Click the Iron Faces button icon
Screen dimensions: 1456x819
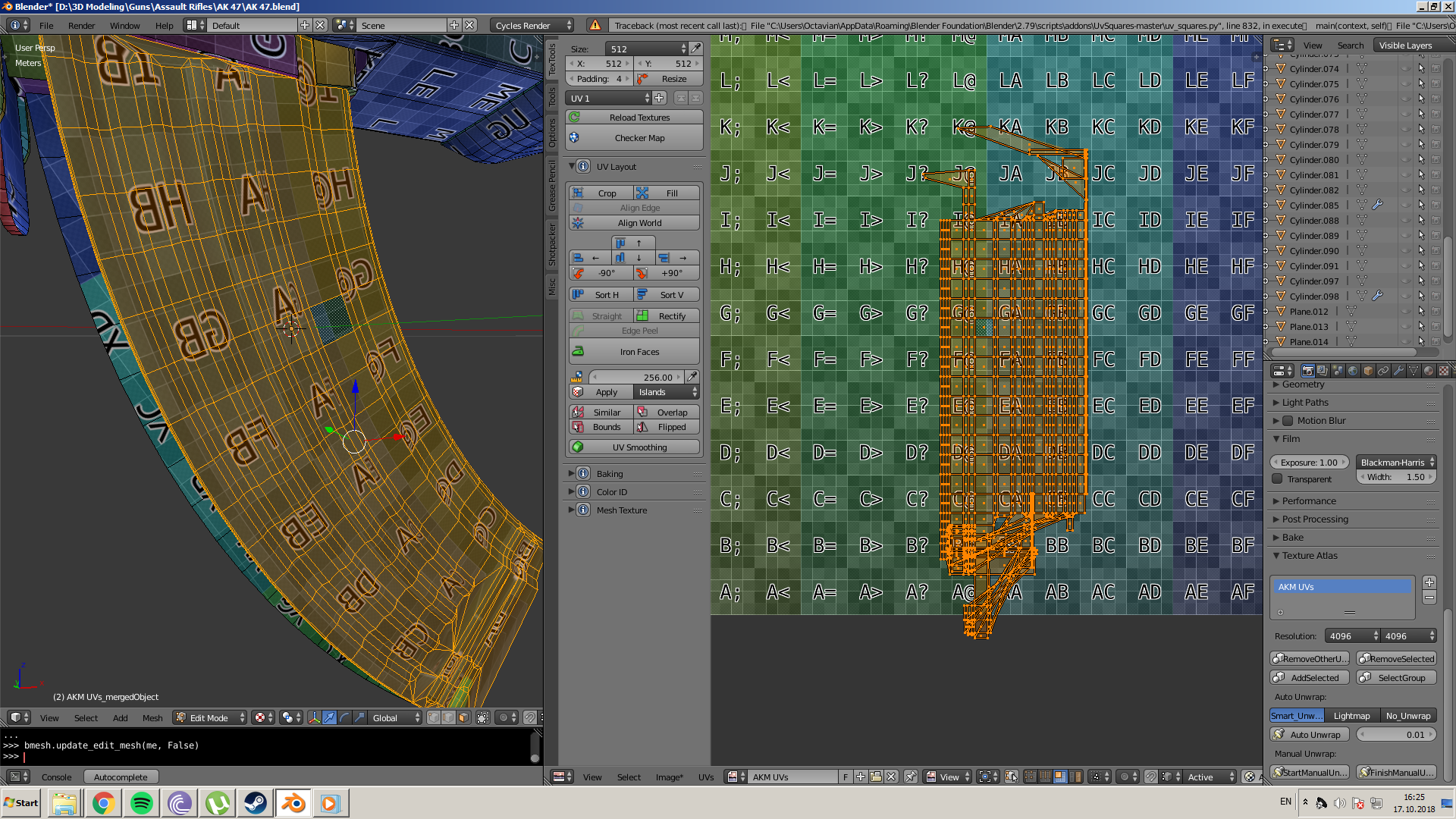(x=579, y=351)
